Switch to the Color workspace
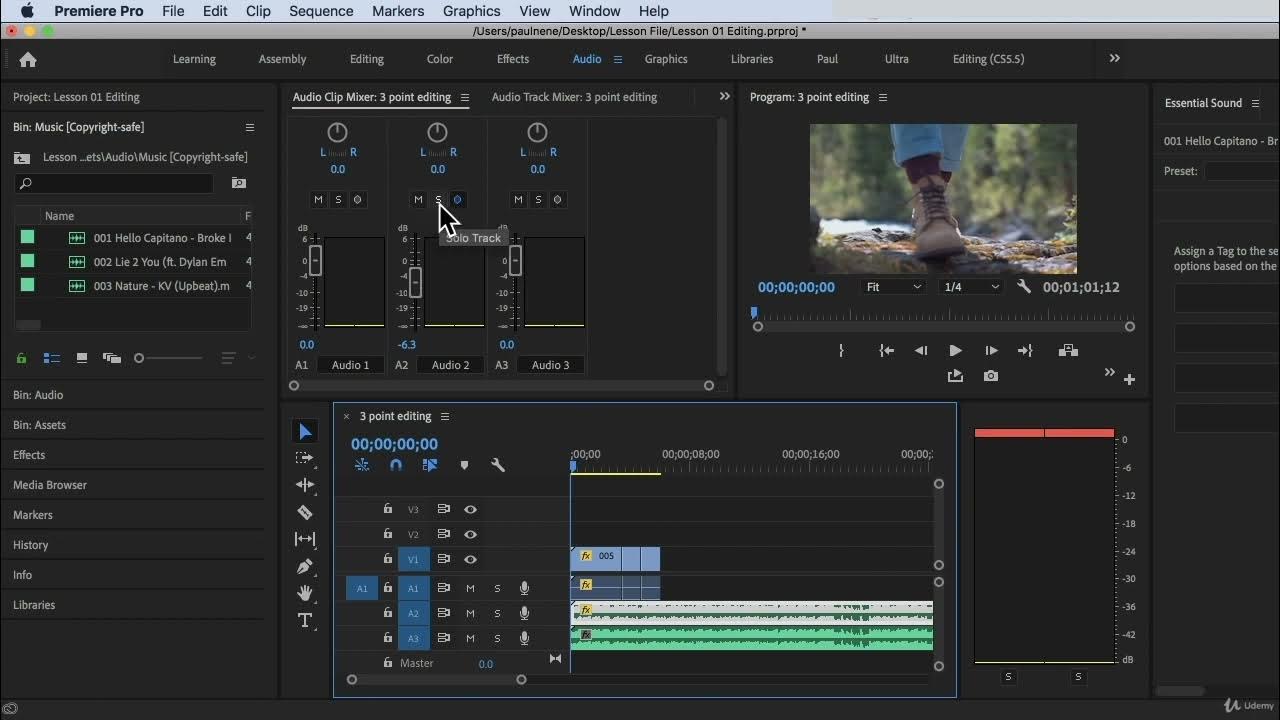1280x720 pixels. click(x=440, y=59)
